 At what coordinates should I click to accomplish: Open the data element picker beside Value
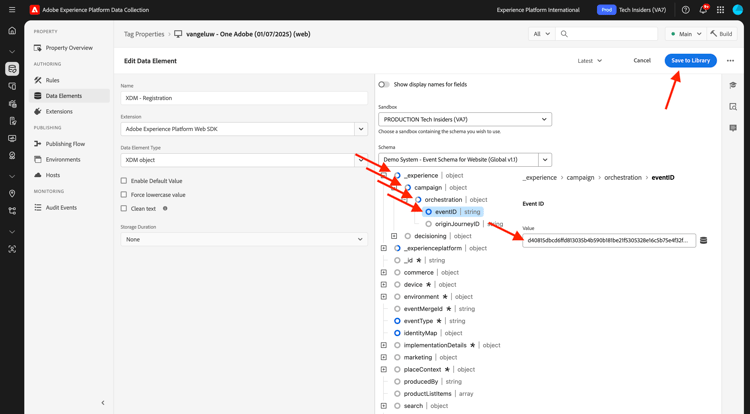tap(703, 240)
